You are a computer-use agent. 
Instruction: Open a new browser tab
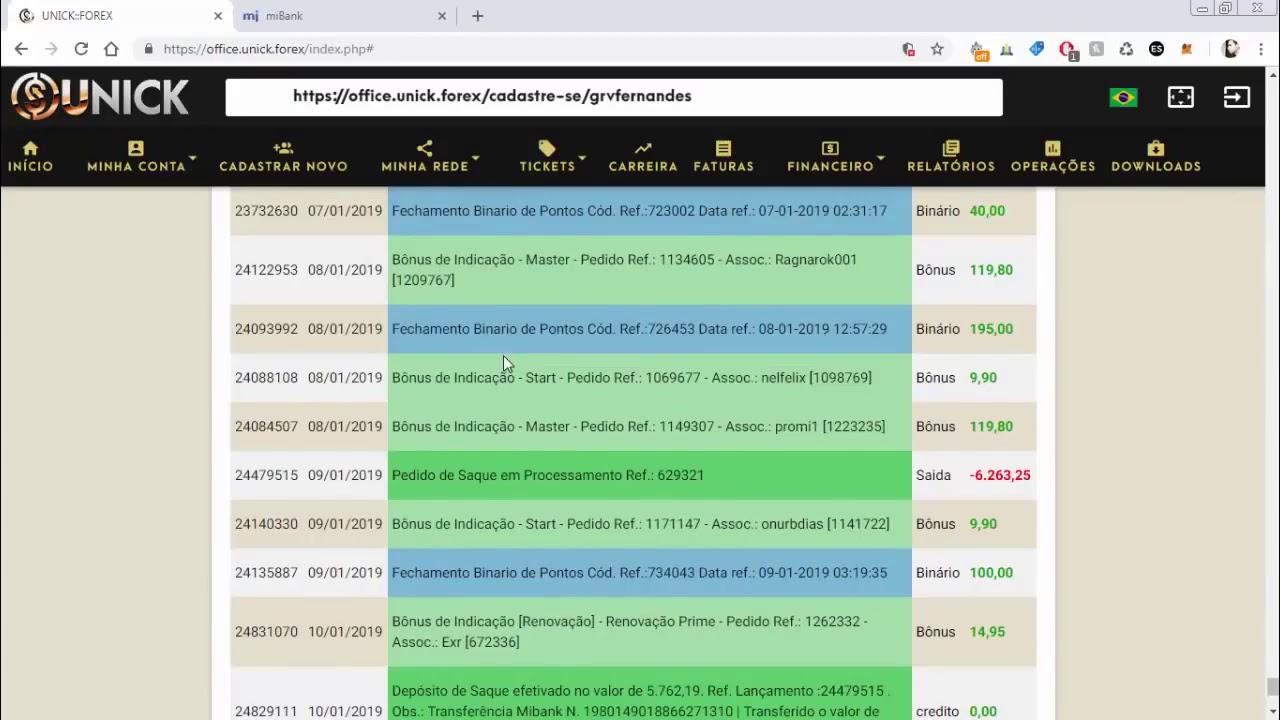coord(477,16)
